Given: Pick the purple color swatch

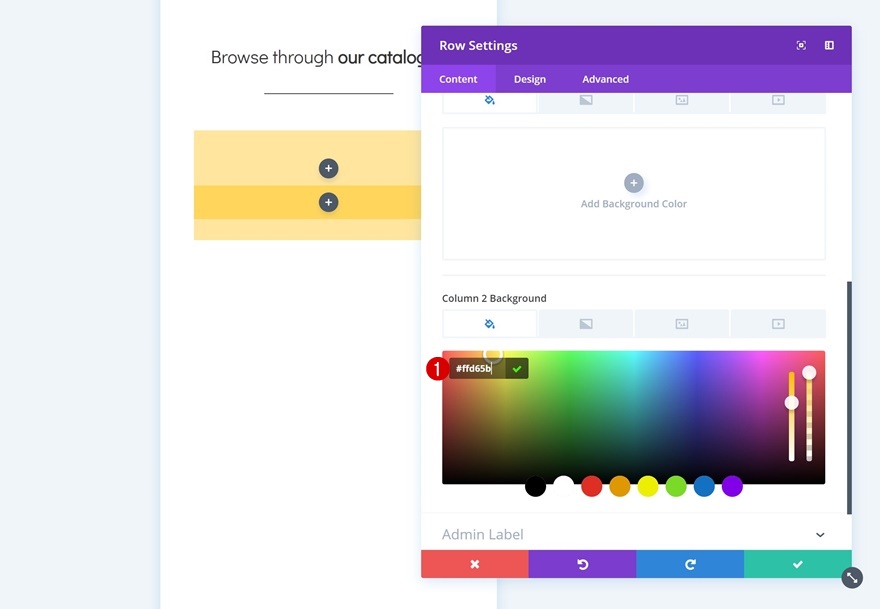Looking at the screenshot, I should pyautogui.click(x=732, y=486).
